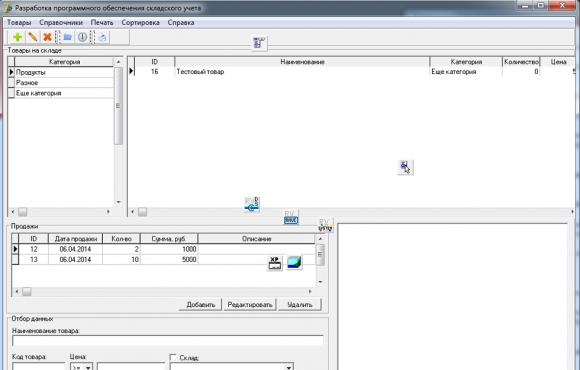The height and width of the screenshot is (370, 580).
Task: Open the Цена comparison operator dropdown
Action: (x=88, y=367)
